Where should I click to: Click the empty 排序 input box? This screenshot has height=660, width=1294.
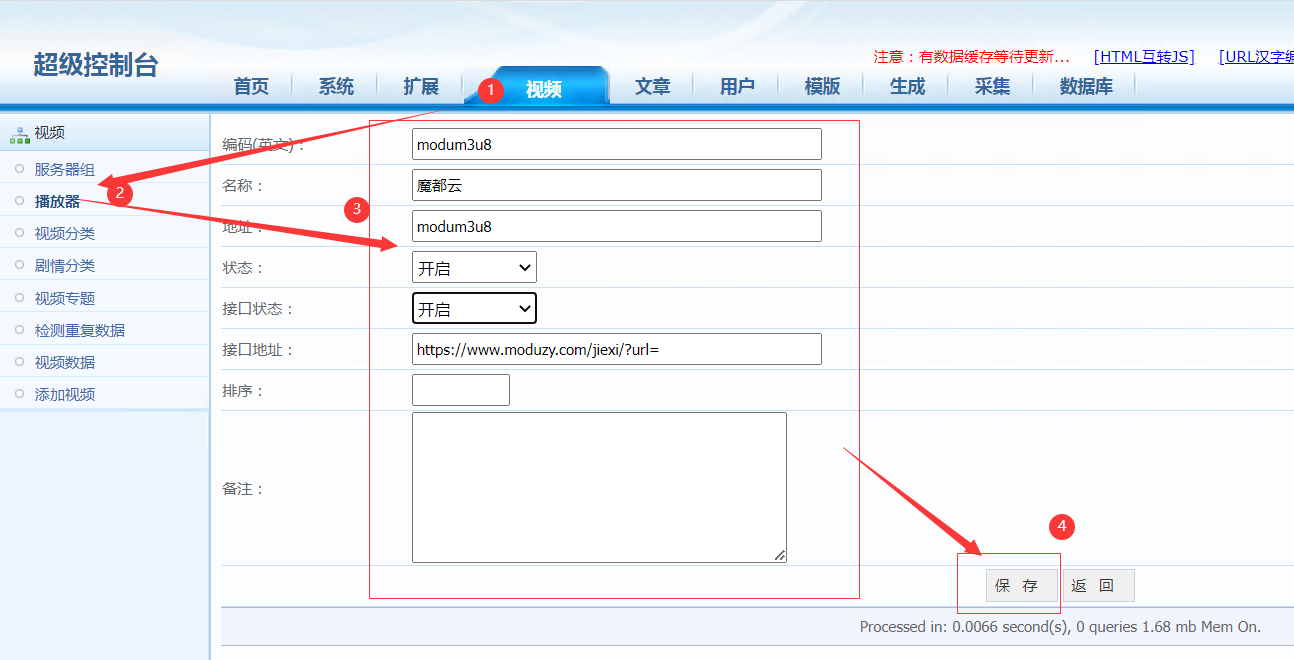click(x=460, y=390)
